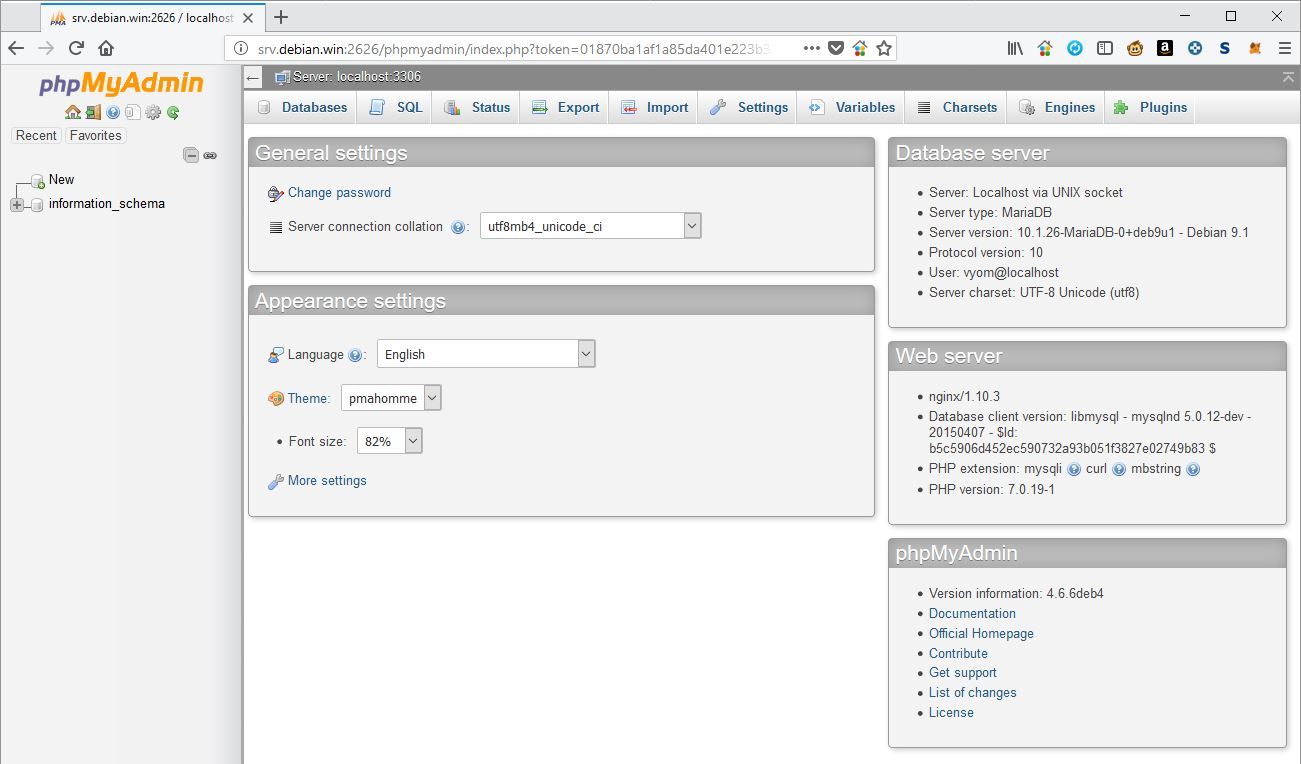Open the Font size dropdown
This screenshot has height=764, width=1301.
[x=389, y=441]
